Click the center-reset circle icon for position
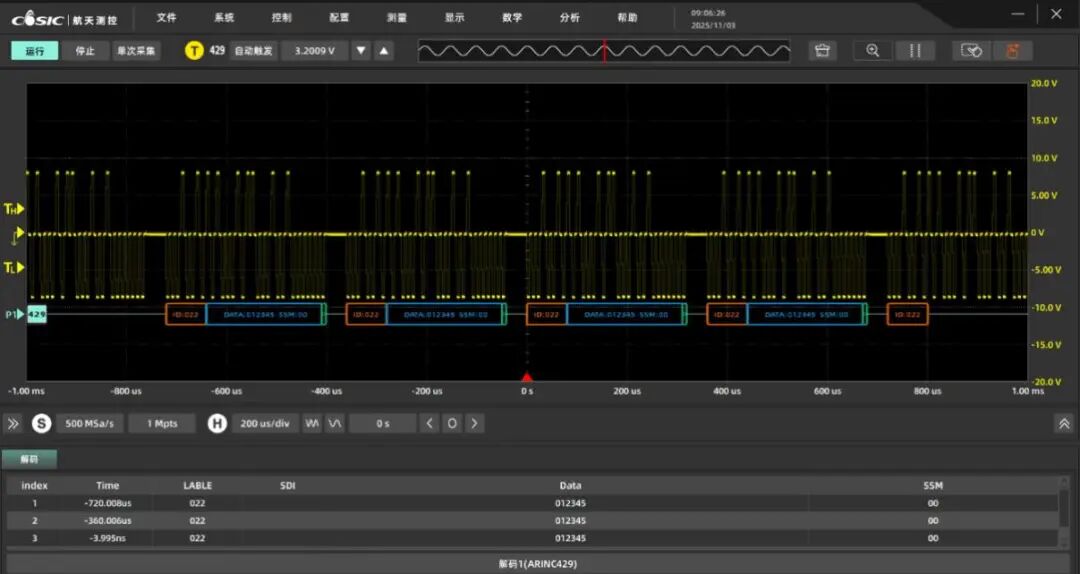 coord(452,423)
